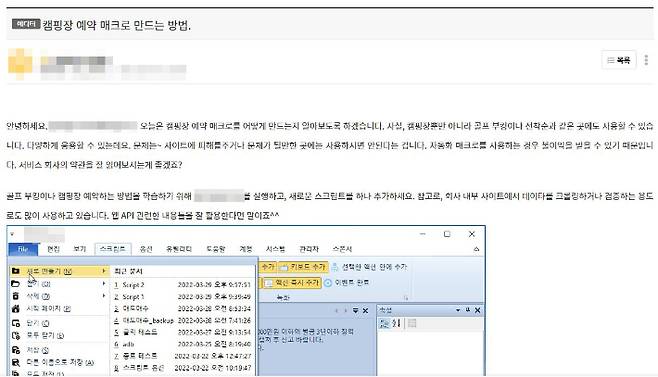Click the 추가 button left of 키보드 추가
This screenshot has height=377, width=658.
click(268, 267)
